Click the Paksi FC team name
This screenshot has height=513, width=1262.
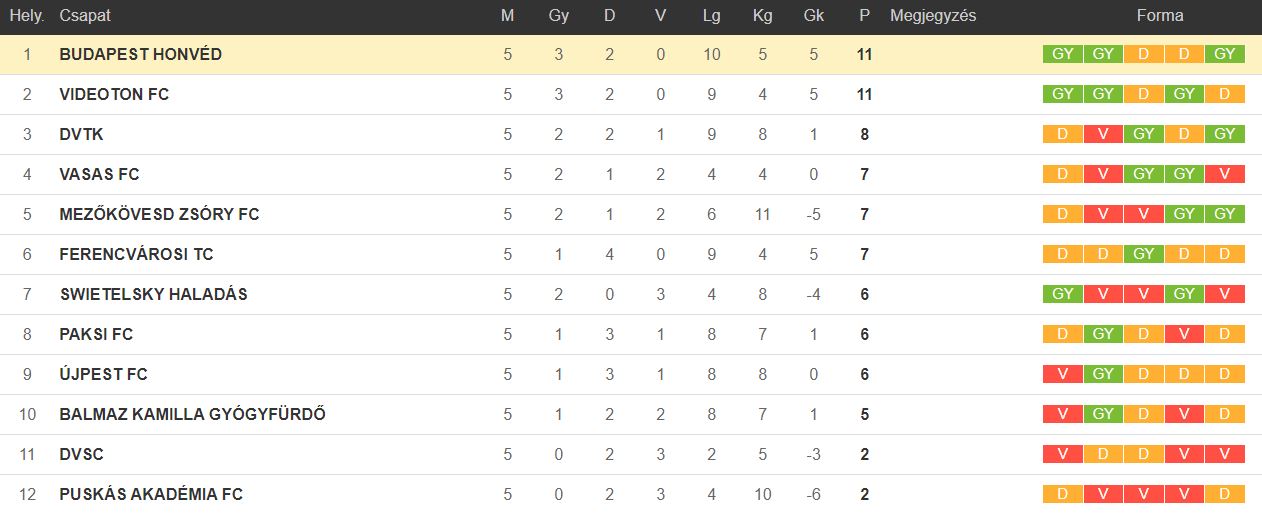pos(96,334)
